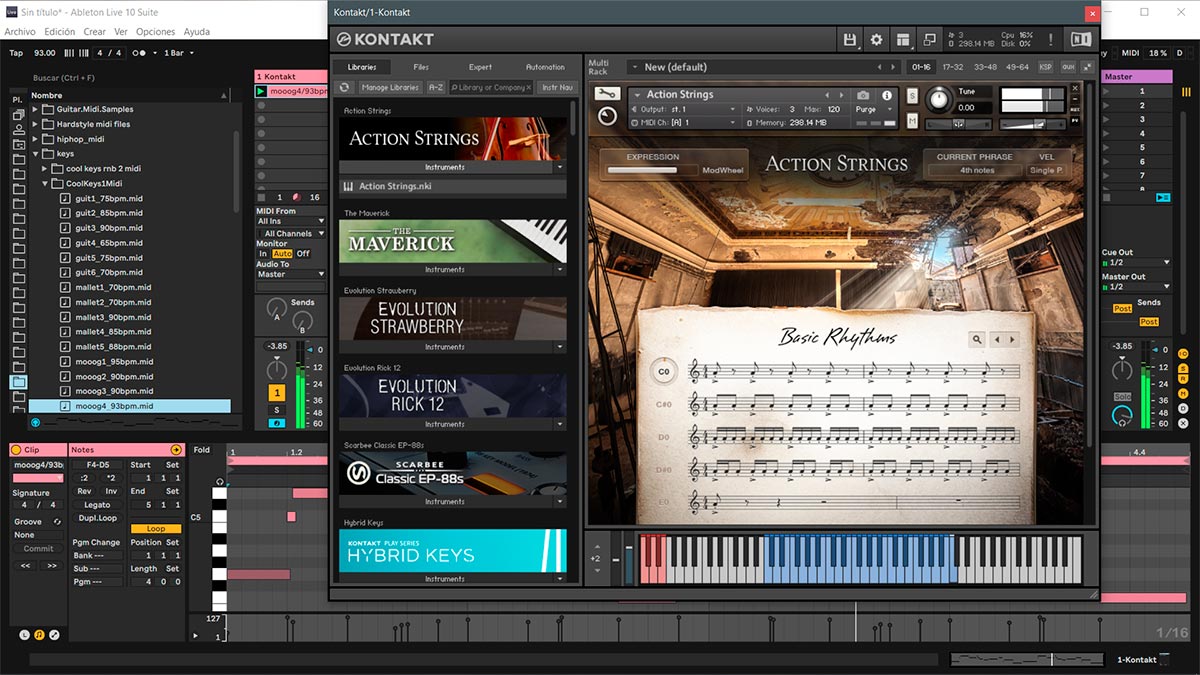
Task: Toggle track 1 activator button
Action: click(x=277, y=393)
